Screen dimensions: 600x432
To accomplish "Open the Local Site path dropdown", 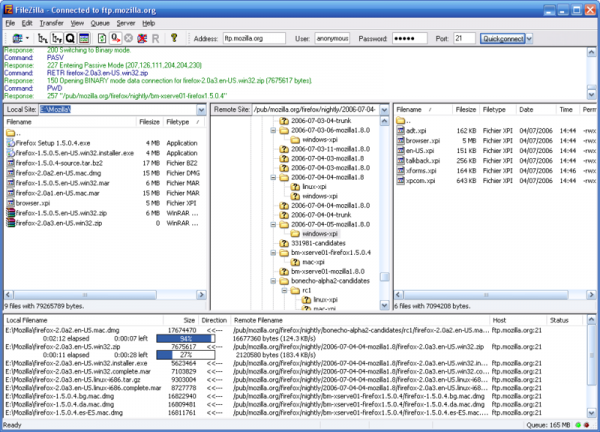I will point(201,110).
